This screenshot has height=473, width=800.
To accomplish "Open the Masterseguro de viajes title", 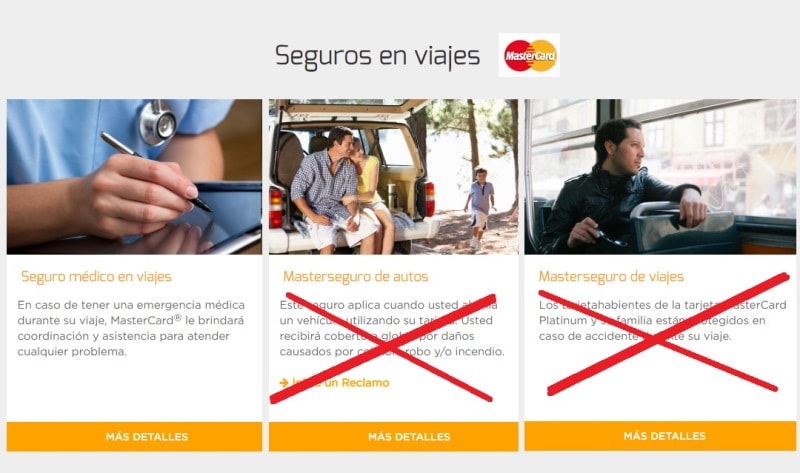I will (611, 277).
